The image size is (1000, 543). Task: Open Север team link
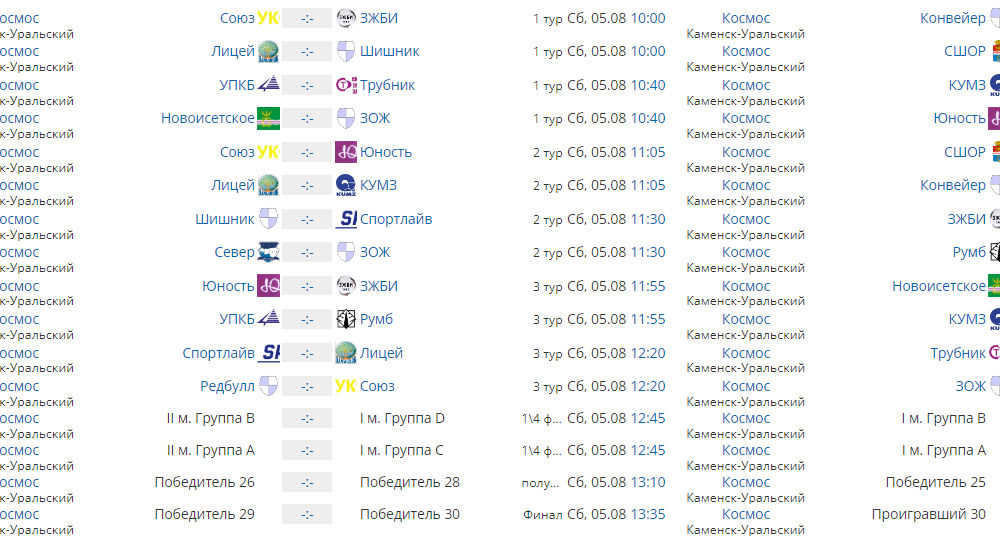[234, 253]
